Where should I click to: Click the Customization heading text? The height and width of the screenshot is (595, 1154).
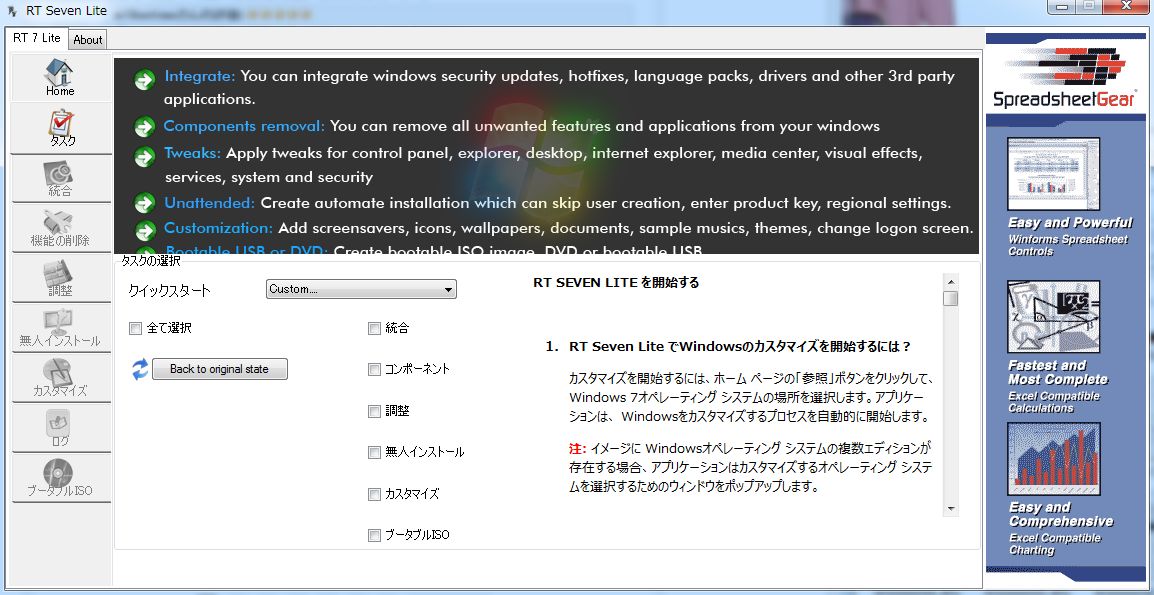pos(218,228)
